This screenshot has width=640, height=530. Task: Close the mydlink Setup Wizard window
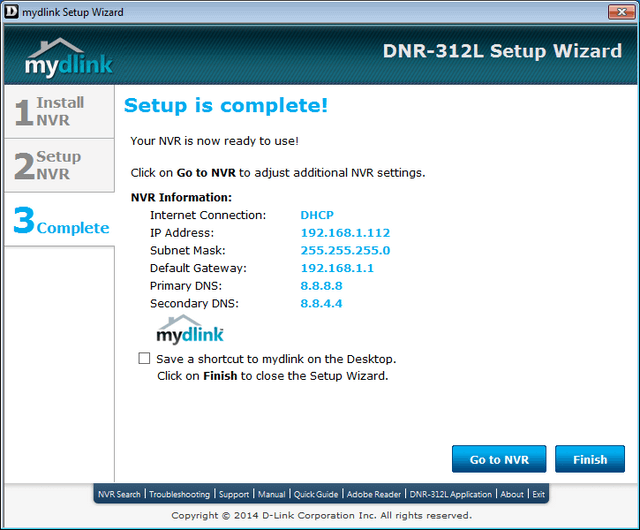click(621, 12)
